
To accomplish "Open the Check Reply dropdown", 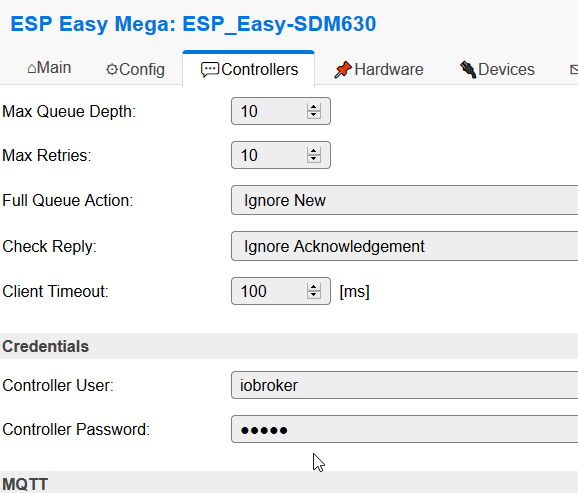I will pyautogui.click(x=404, y=246).
